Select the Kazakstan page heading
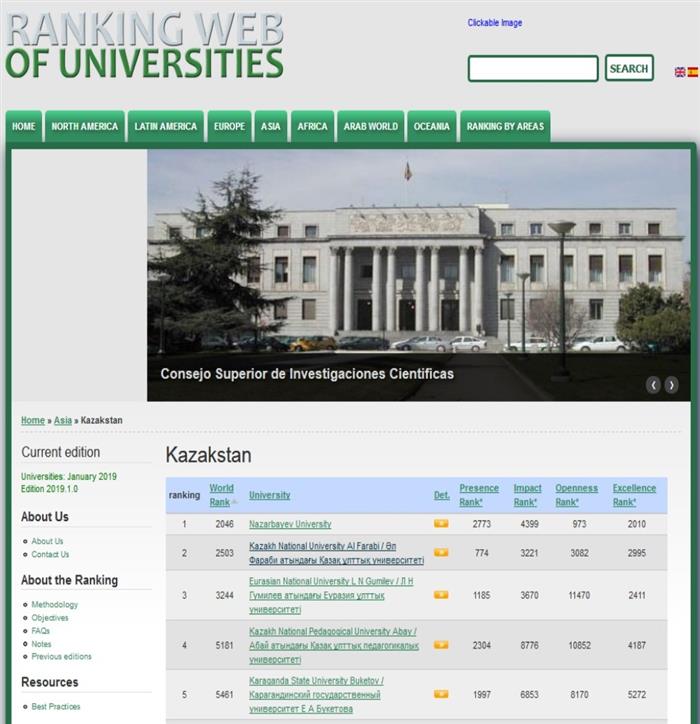 209,455
